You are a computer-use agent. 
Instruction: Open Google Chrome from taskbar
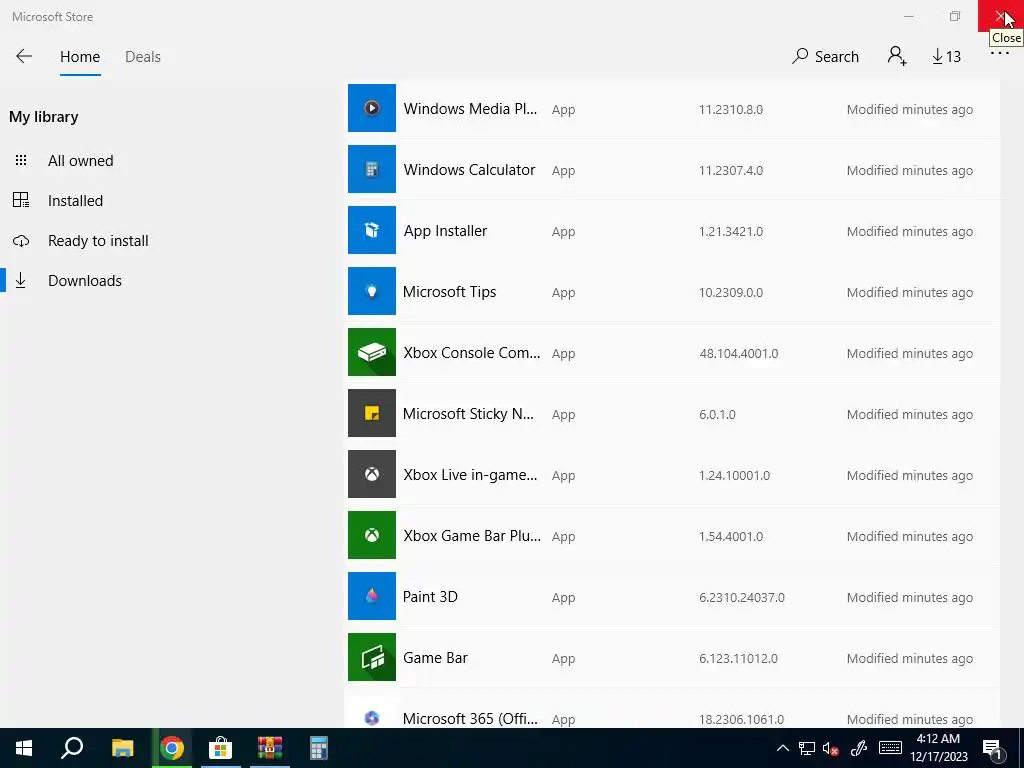click(172, 748)
